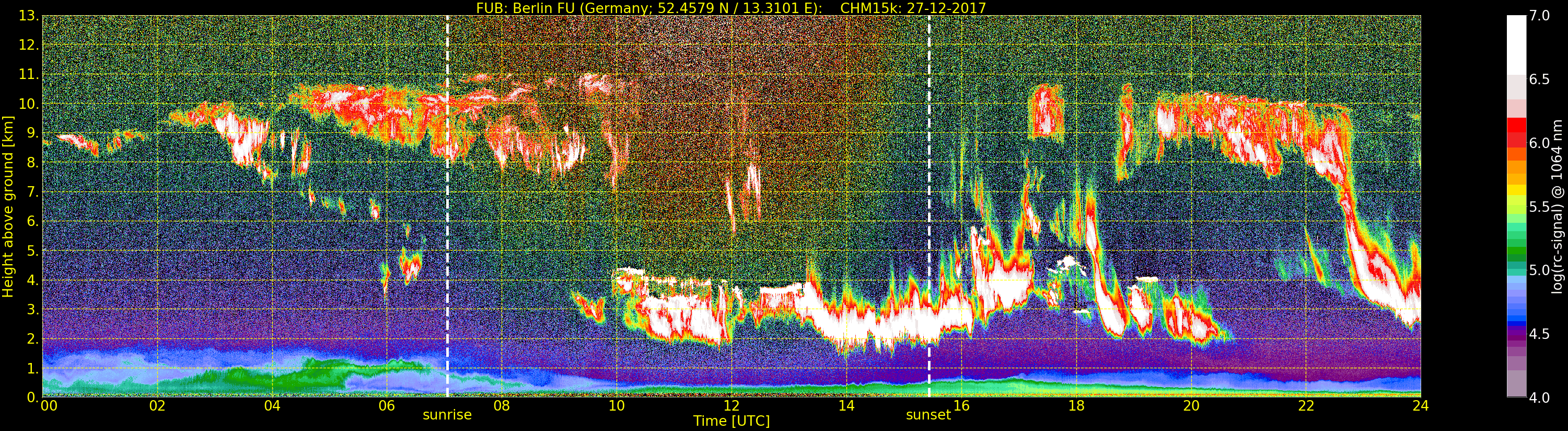Click the '10.' height tick label
Viewport: 1568px width, 431px height.
click(x=29, y=104)
